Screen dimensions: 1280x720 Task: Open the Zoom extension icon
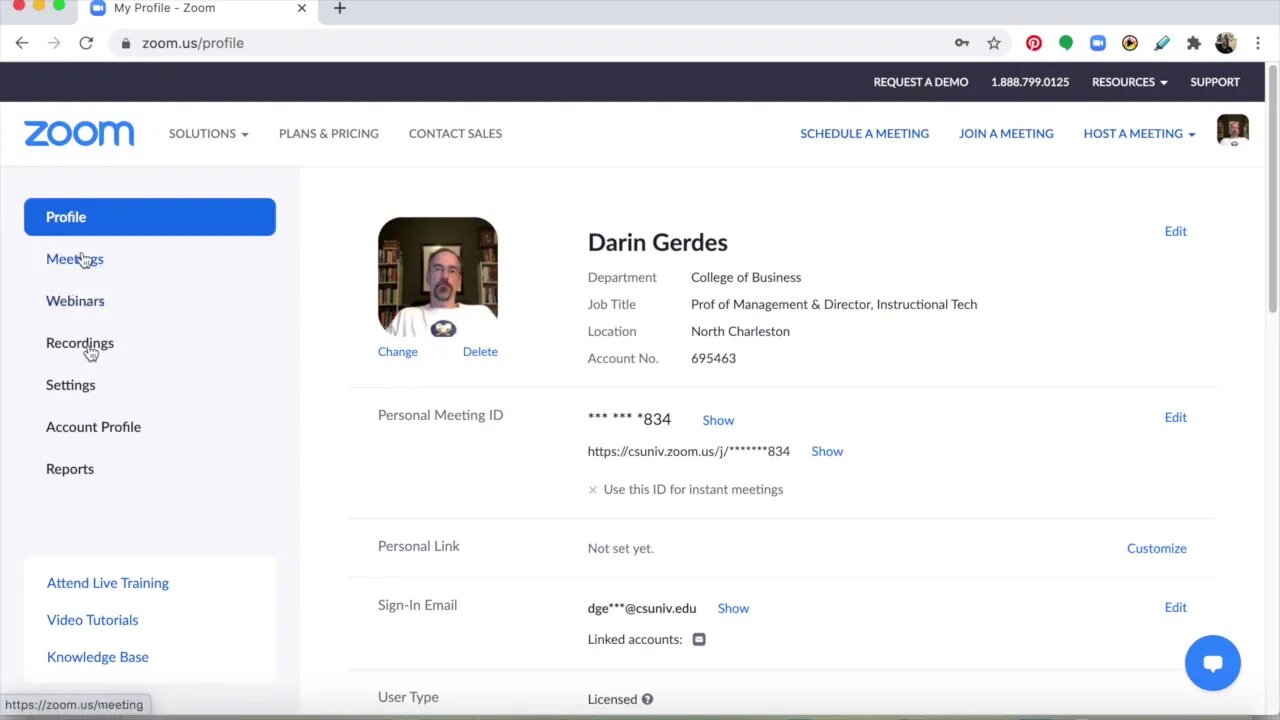point(1098,43)
